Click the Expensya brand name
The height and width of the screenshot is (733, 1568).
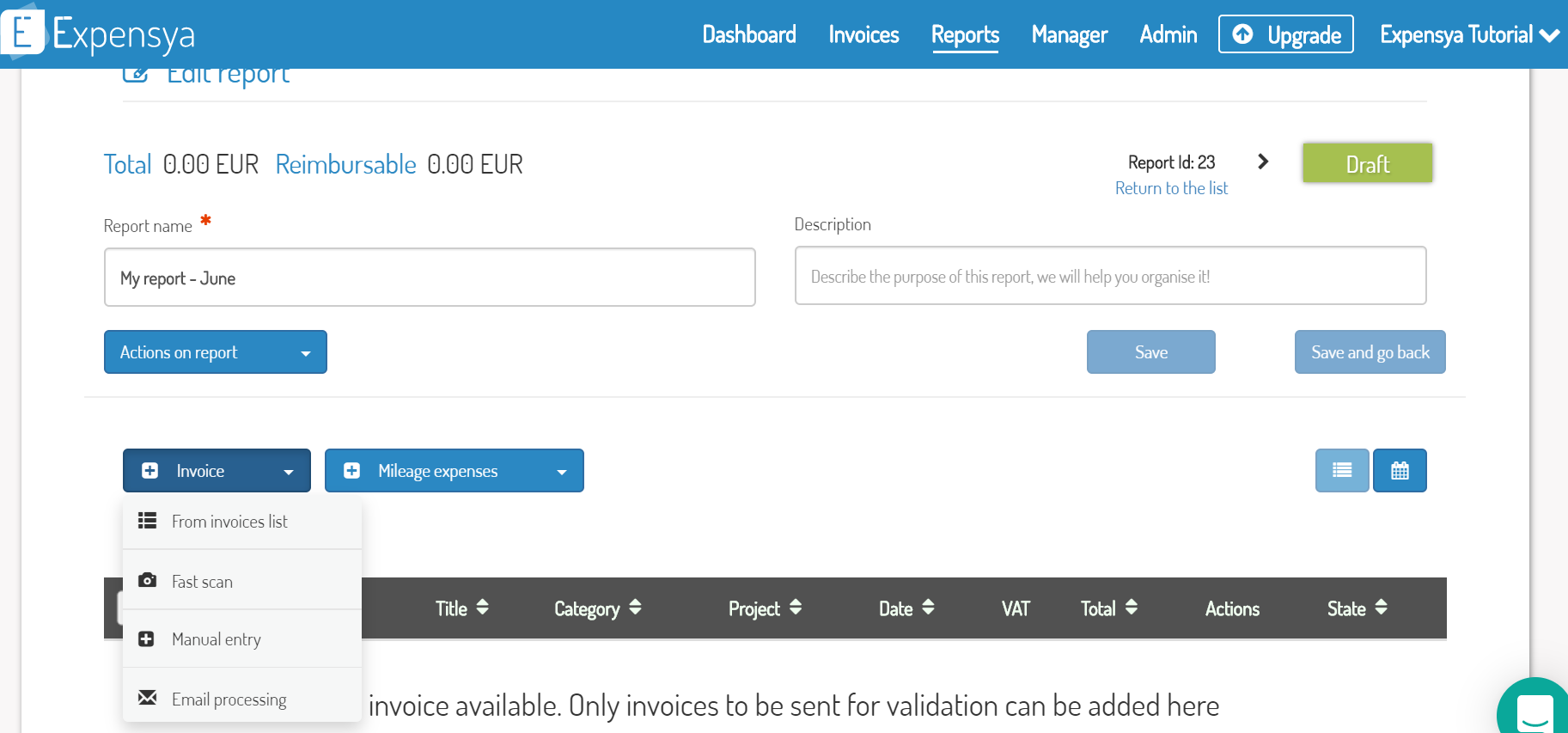point(124,34)
